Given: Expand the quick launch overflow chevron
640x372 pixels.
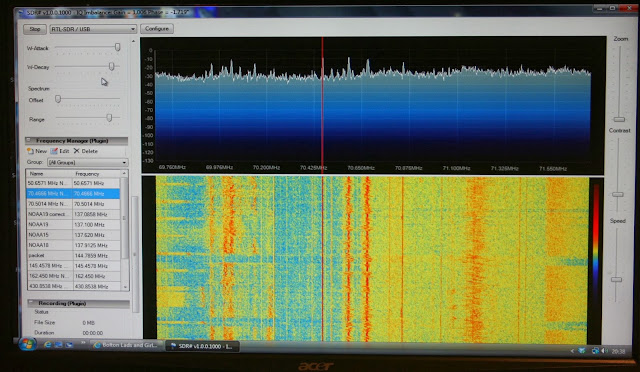Looking at the screenshot, I should click(83, 343).
